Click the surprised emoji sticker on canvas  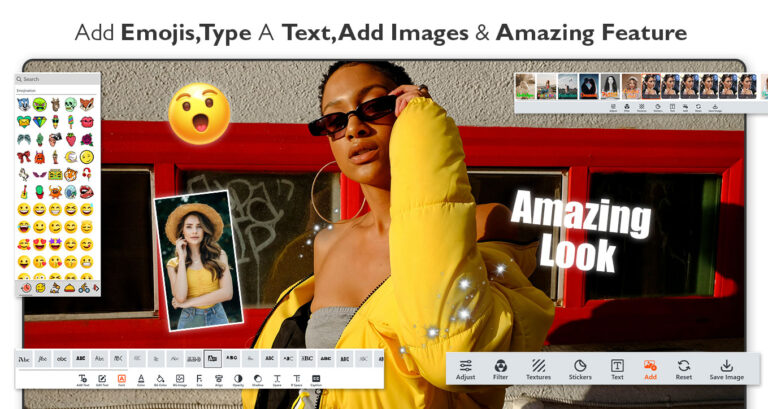(x=199, y=113)
